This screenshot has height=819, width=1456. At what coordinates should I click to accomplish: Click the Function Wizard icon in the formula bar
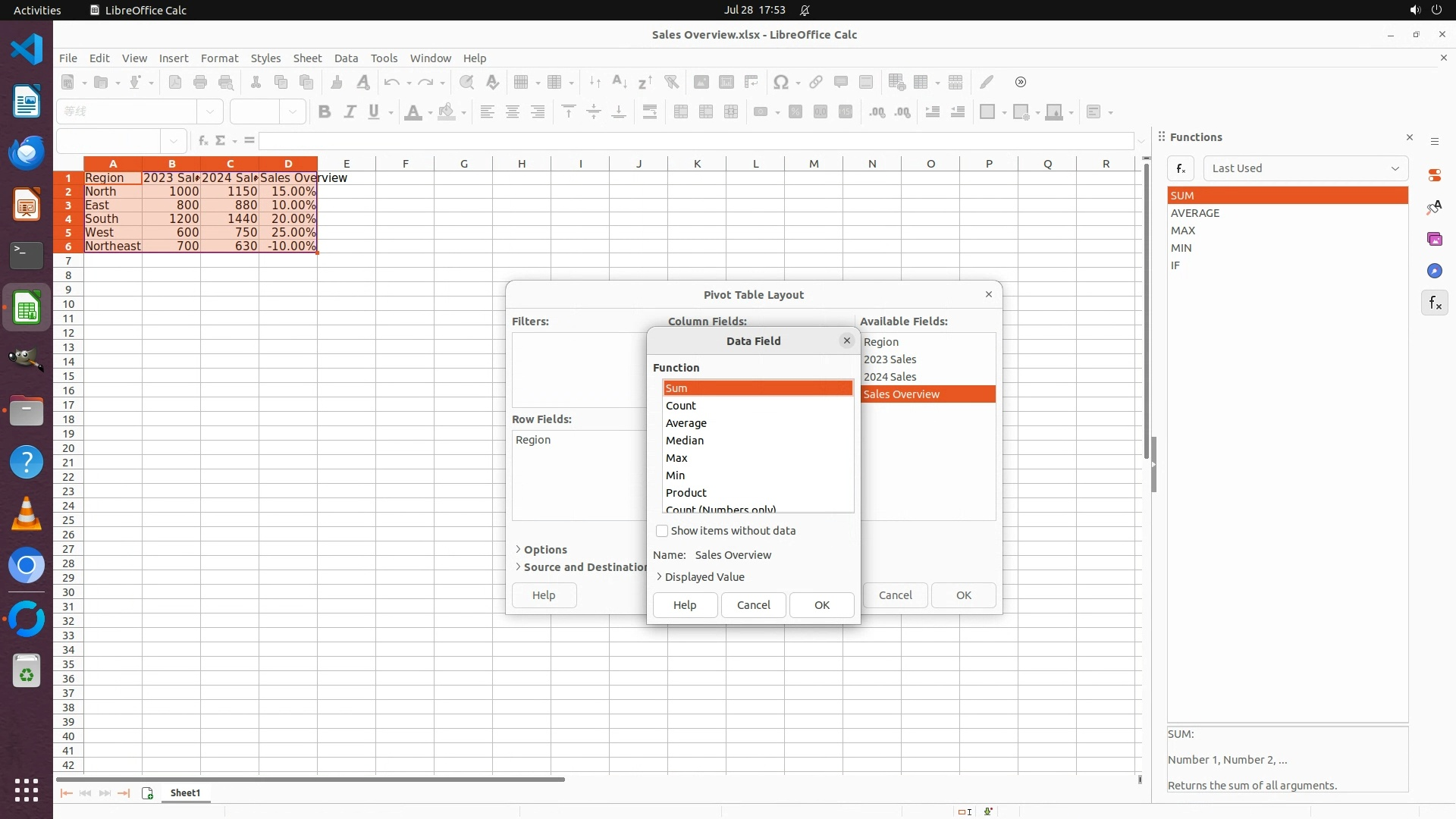tap(202, 140)
